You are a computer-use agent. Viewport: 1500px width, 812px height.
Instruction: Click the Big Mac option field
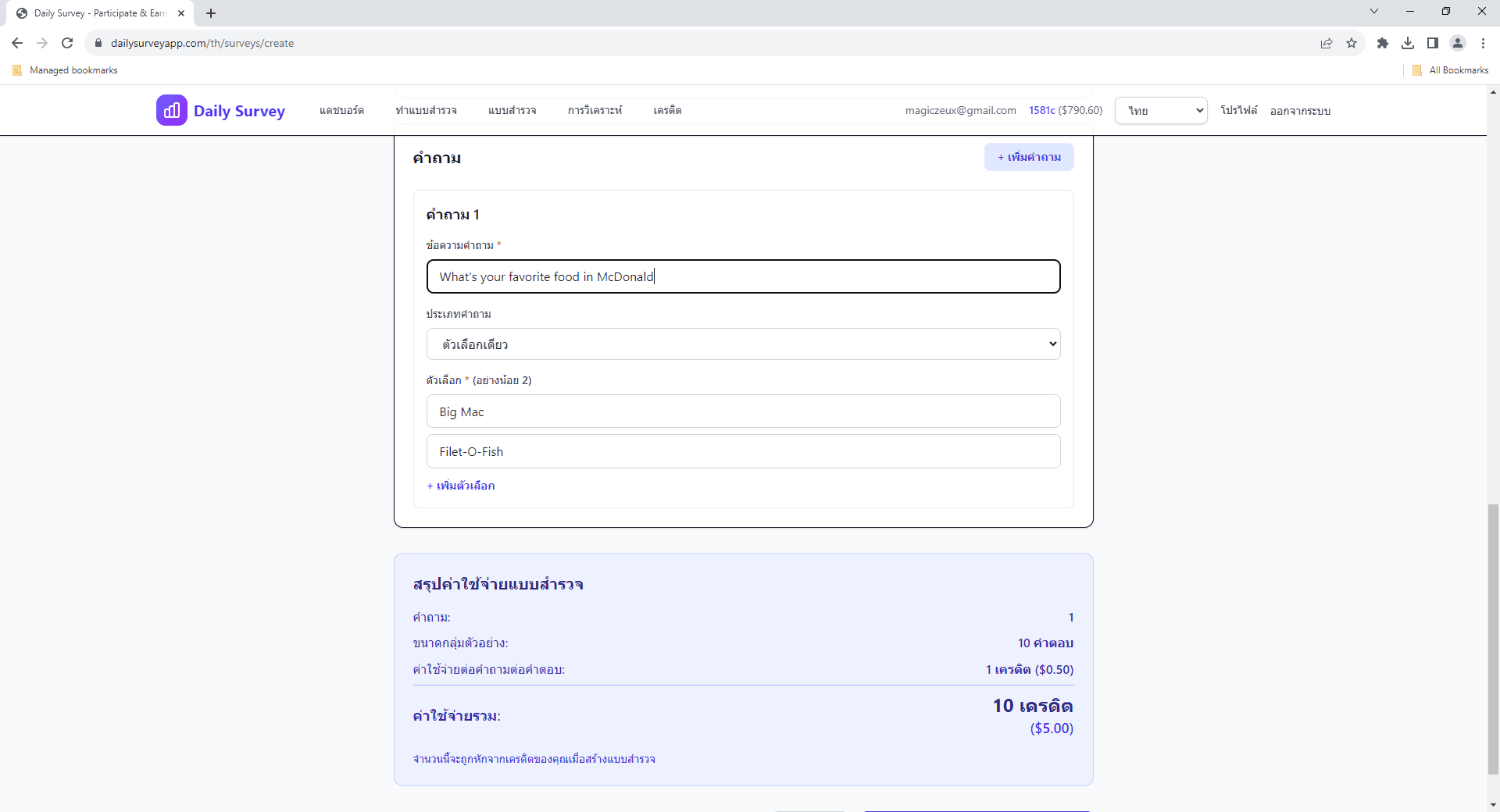click(x=743, y=411)
